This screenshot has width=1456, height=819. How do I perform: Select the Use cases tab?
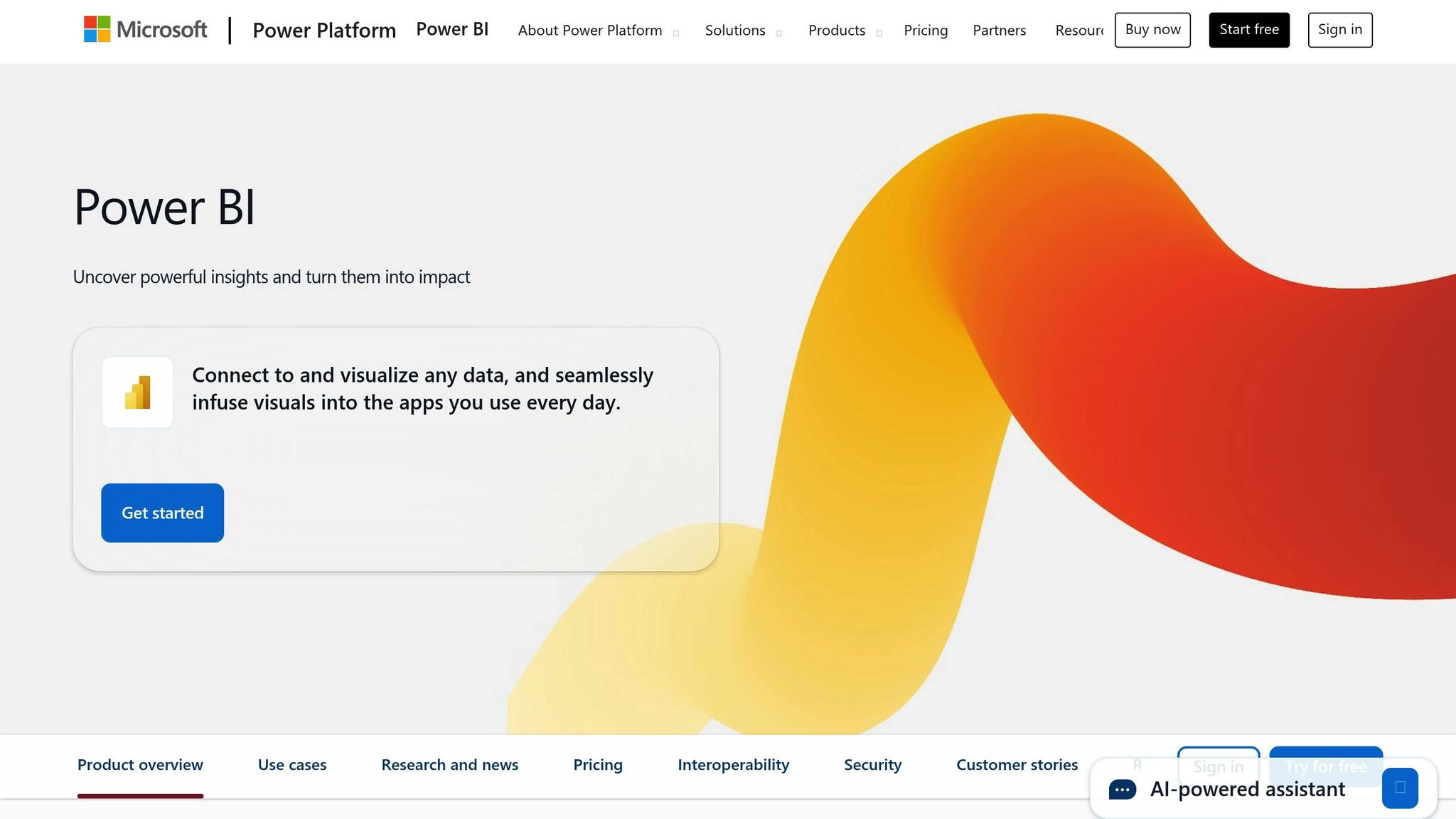click(292, 764)
